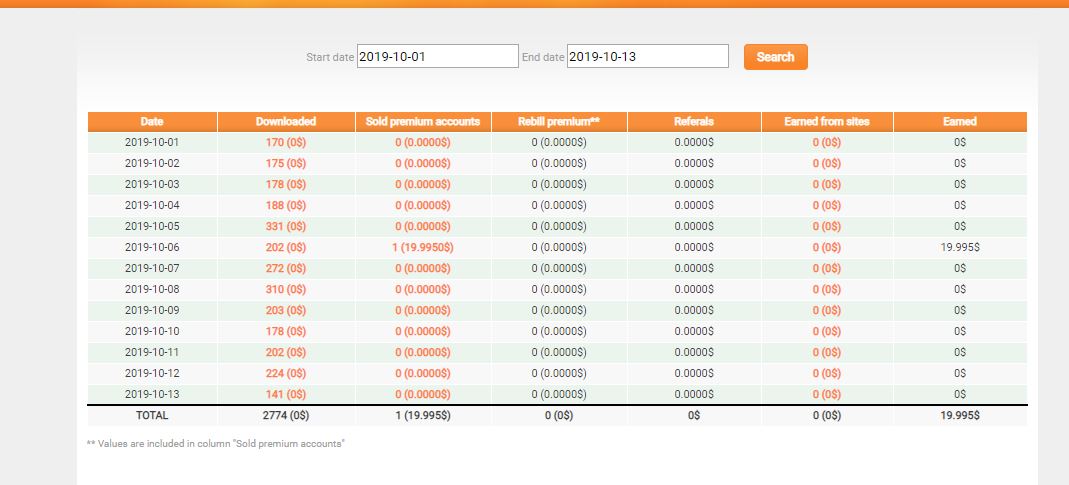Open the 310 (0$) downloaded link

pos(286,289)
